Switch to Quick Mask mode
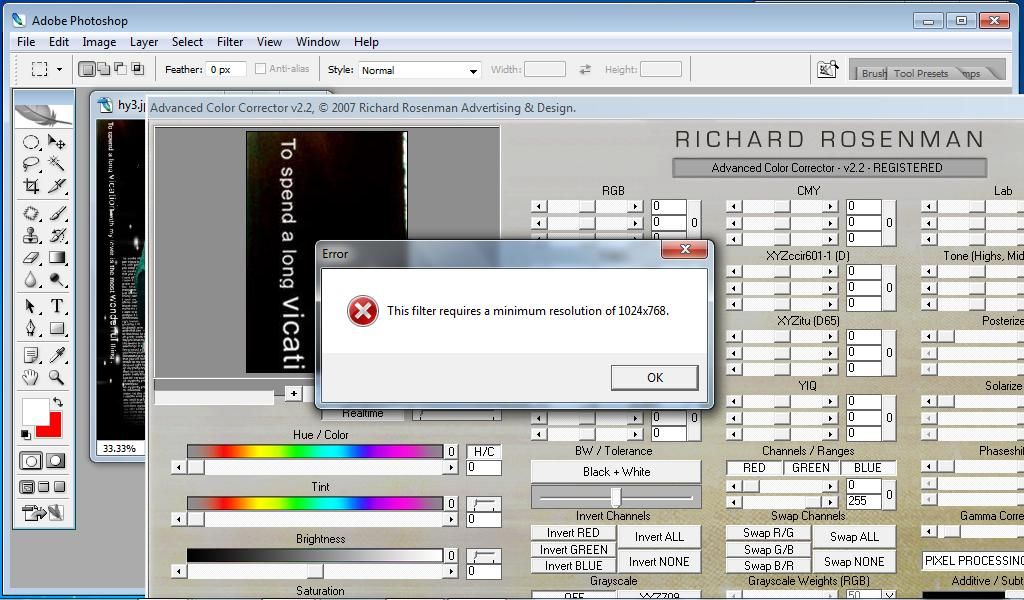The image size is (1024, 600). (56, 461)
